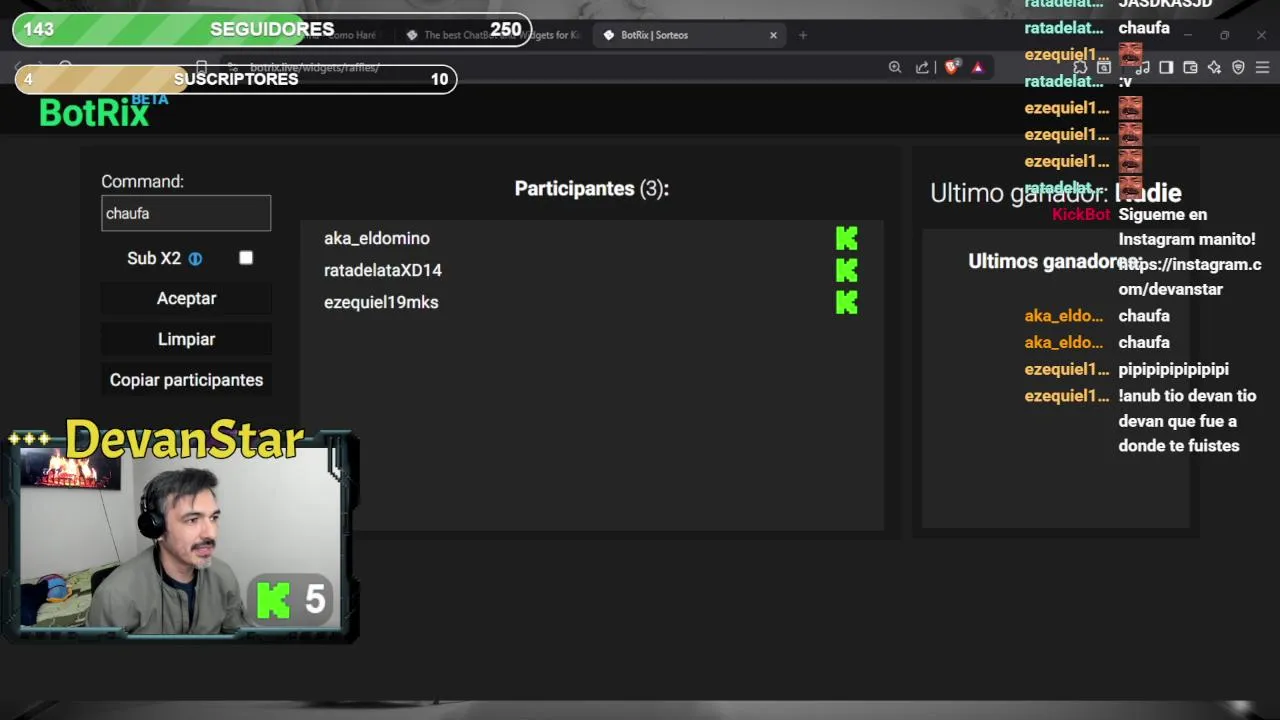Click the Kick icon next to ezequiel19mks
Viewport: 1280px width, 720px height.
coord(847,302)
